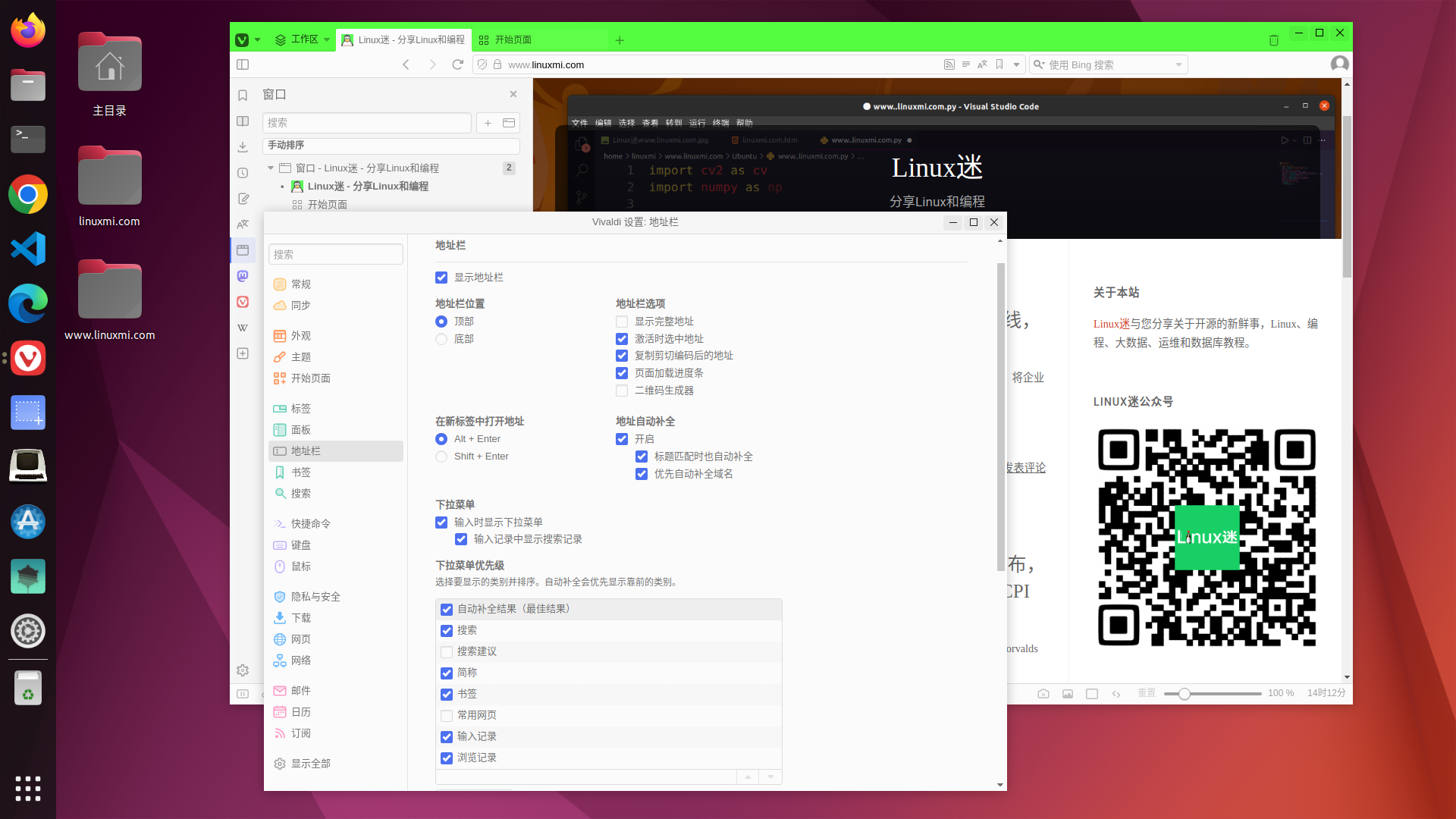Open the Mastodon web panel icon
The height and width of the screenshot is (819, 1456).
[243, 276]
